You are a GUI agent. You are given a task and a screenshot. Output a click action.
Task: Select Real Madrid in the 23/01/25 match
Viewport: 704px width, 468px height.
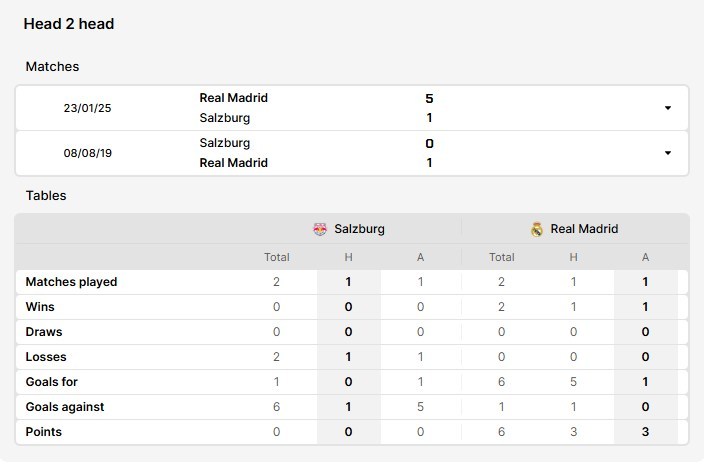click(233, 98)
